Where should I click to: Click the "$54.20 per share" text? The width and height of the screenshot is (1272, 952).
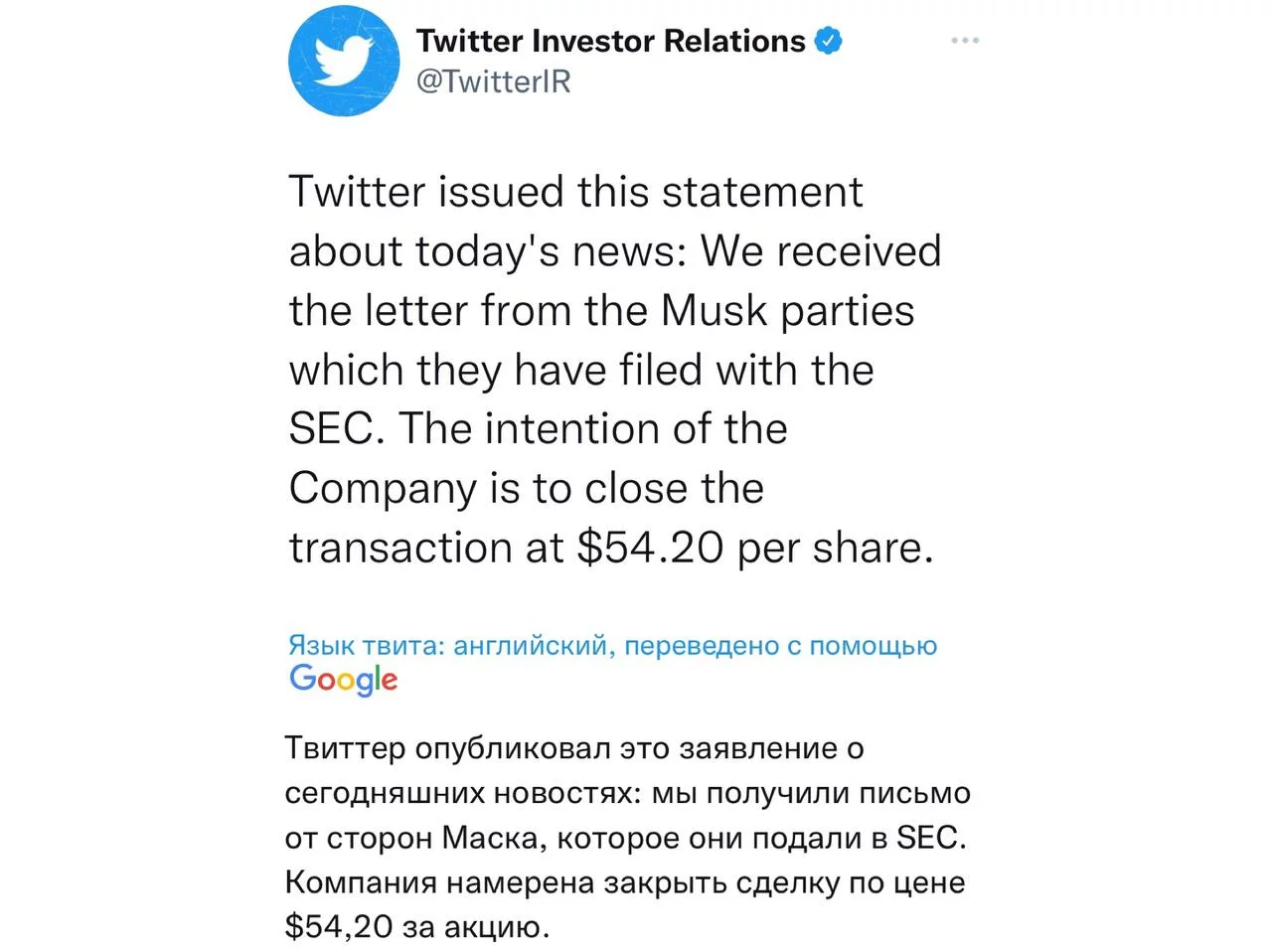pos(754,548)
